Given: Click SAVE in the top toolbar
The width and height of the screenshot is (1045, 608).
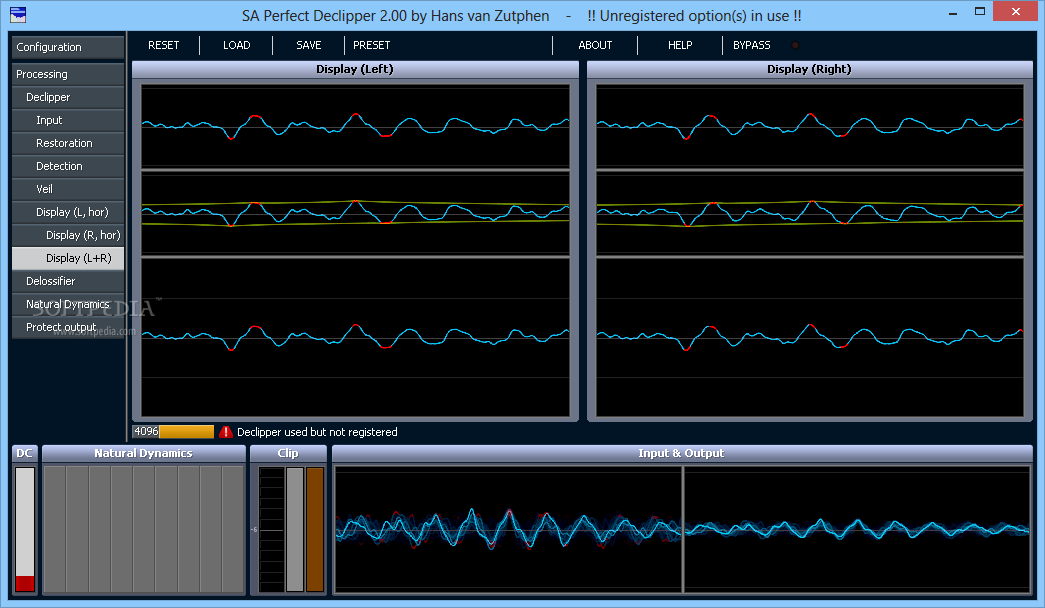Looking at the screenshot, I should [309, 45].
